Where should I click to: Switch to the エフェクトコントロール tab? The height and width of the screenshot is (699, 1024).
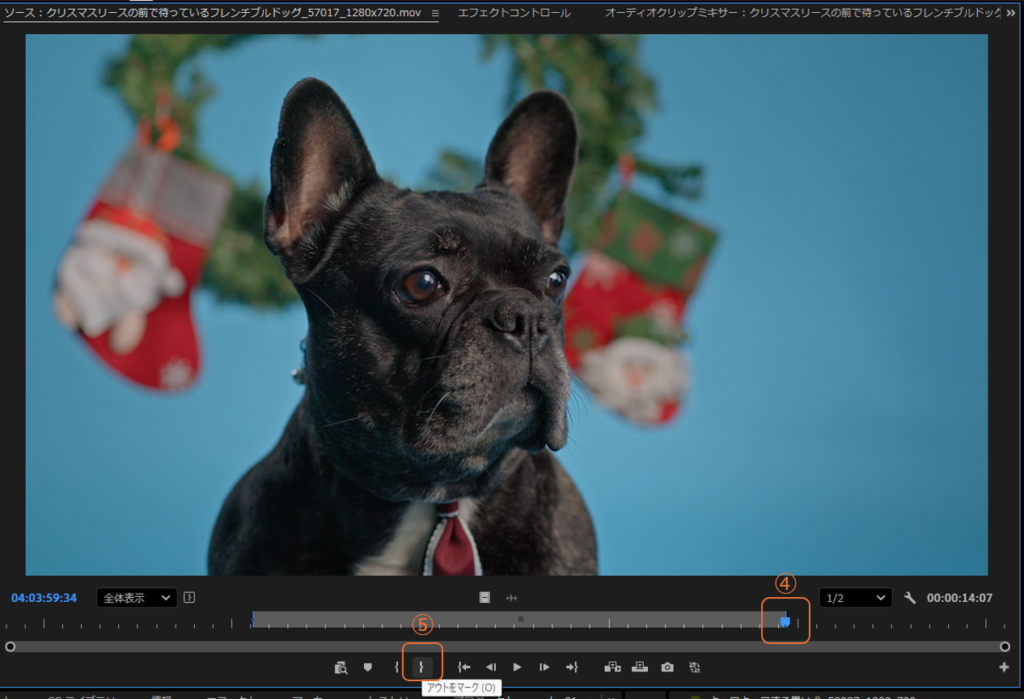click(514, 13)
